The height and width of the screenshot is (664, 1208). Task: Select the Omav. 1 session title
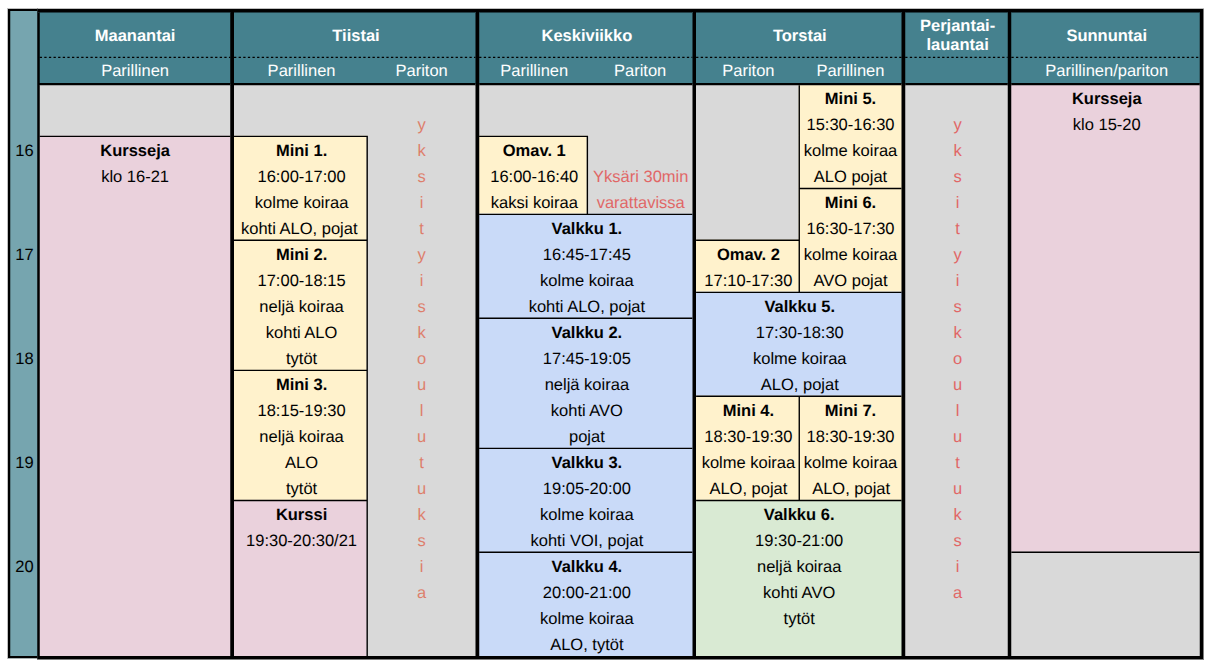click(532, 151)
